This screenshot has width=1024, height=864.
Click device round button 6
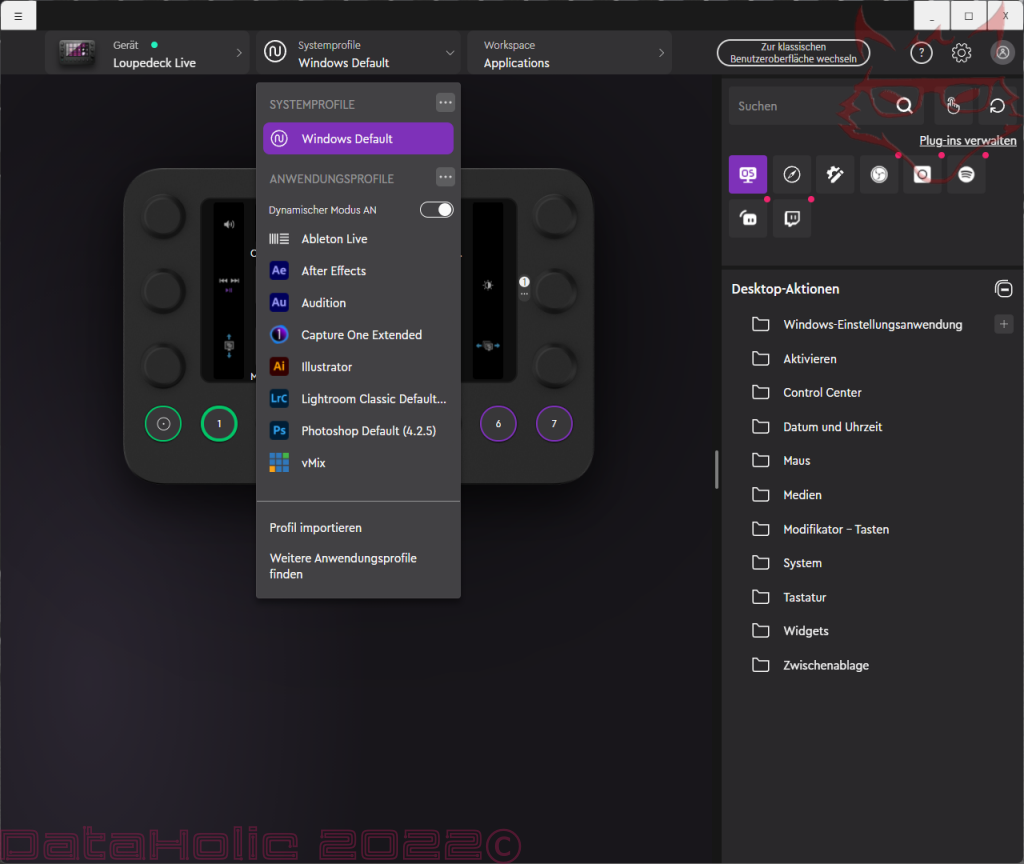[498, 424]
